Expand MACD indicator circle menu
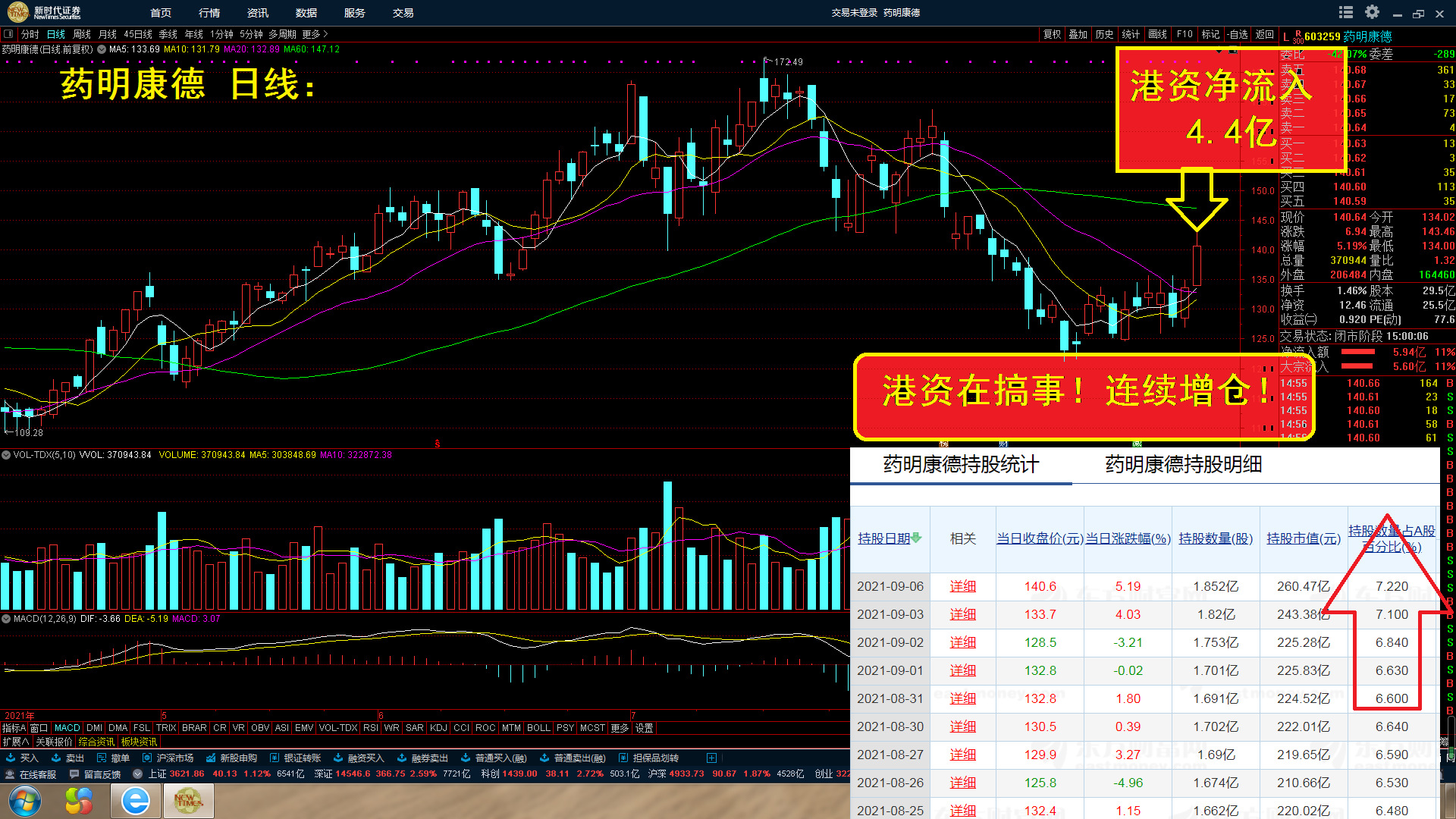This screenshot has width=1456, height=819. click(6, 619)
